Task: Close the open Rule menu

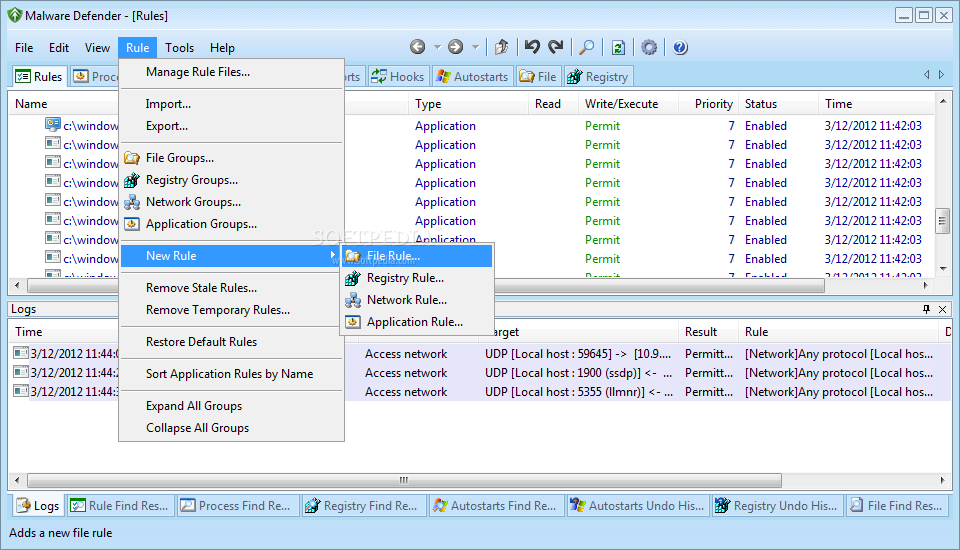Action: point(138,48)
